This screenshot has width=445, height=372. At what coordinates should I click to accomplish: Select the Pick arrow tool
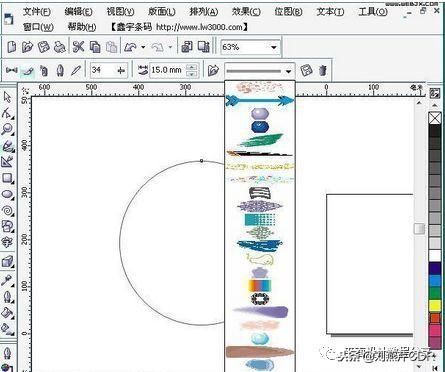tap(7, 97)
